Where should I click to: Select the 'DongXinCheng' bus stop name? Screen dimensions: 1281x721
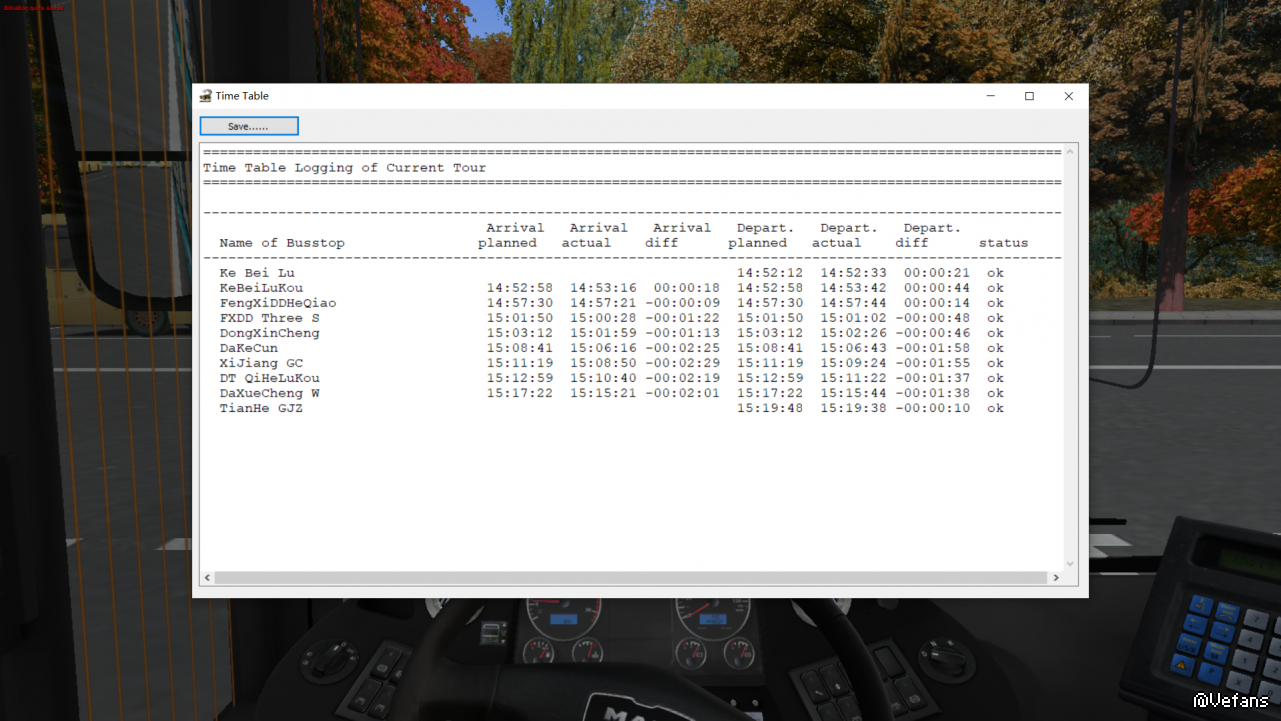[270, 333]
